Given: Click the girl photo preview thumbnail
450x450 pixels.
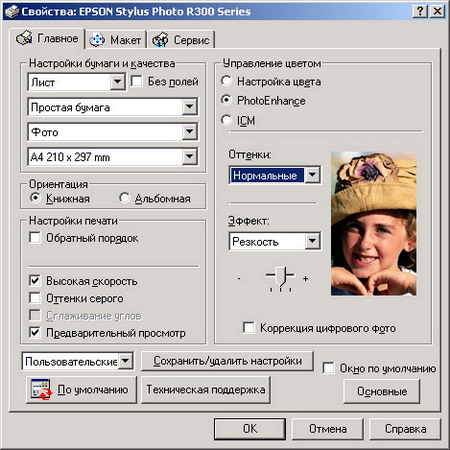Looking at the screenshot, I should click(373, 223).
